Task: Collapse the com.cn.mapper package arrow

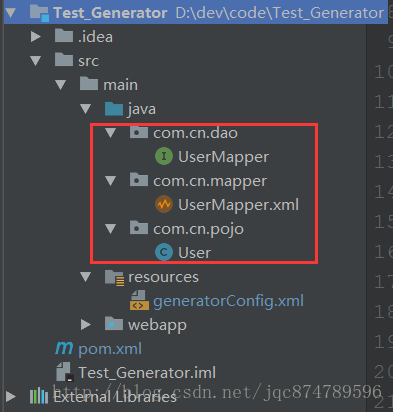Action: [x=110, y=181]
